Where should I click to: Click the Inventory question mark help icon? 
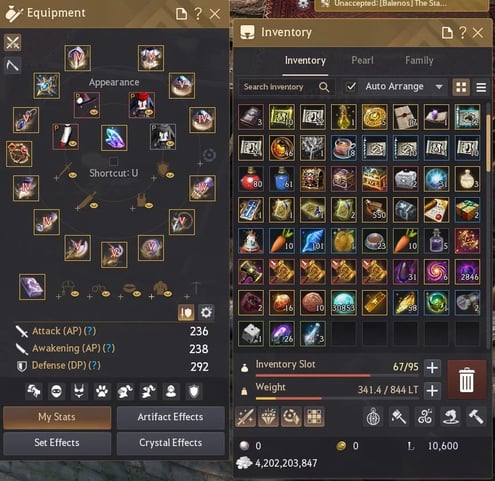[x=462, y=33]
